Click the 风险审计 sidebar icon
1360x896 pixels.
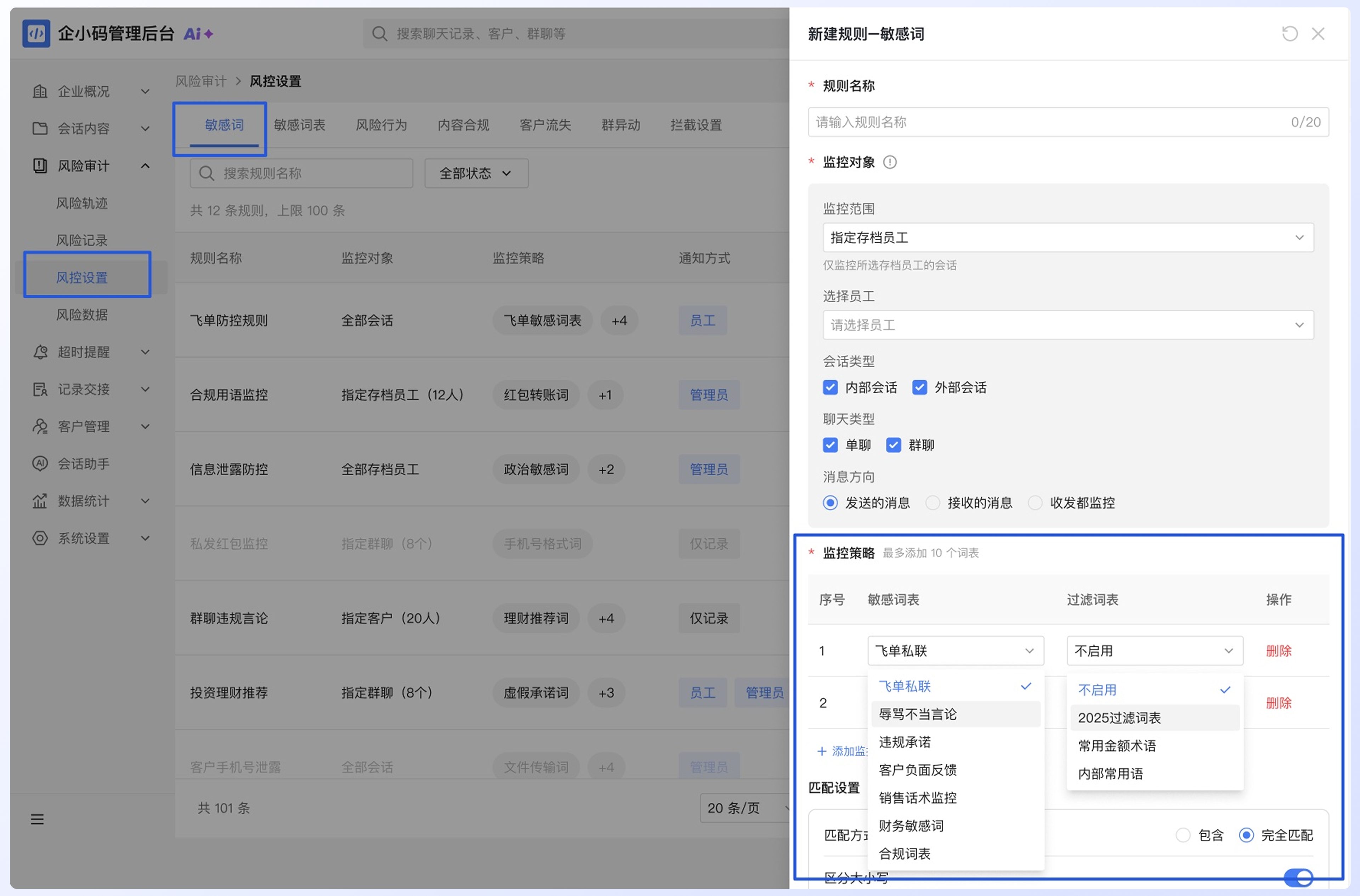[x=39, y=166]
